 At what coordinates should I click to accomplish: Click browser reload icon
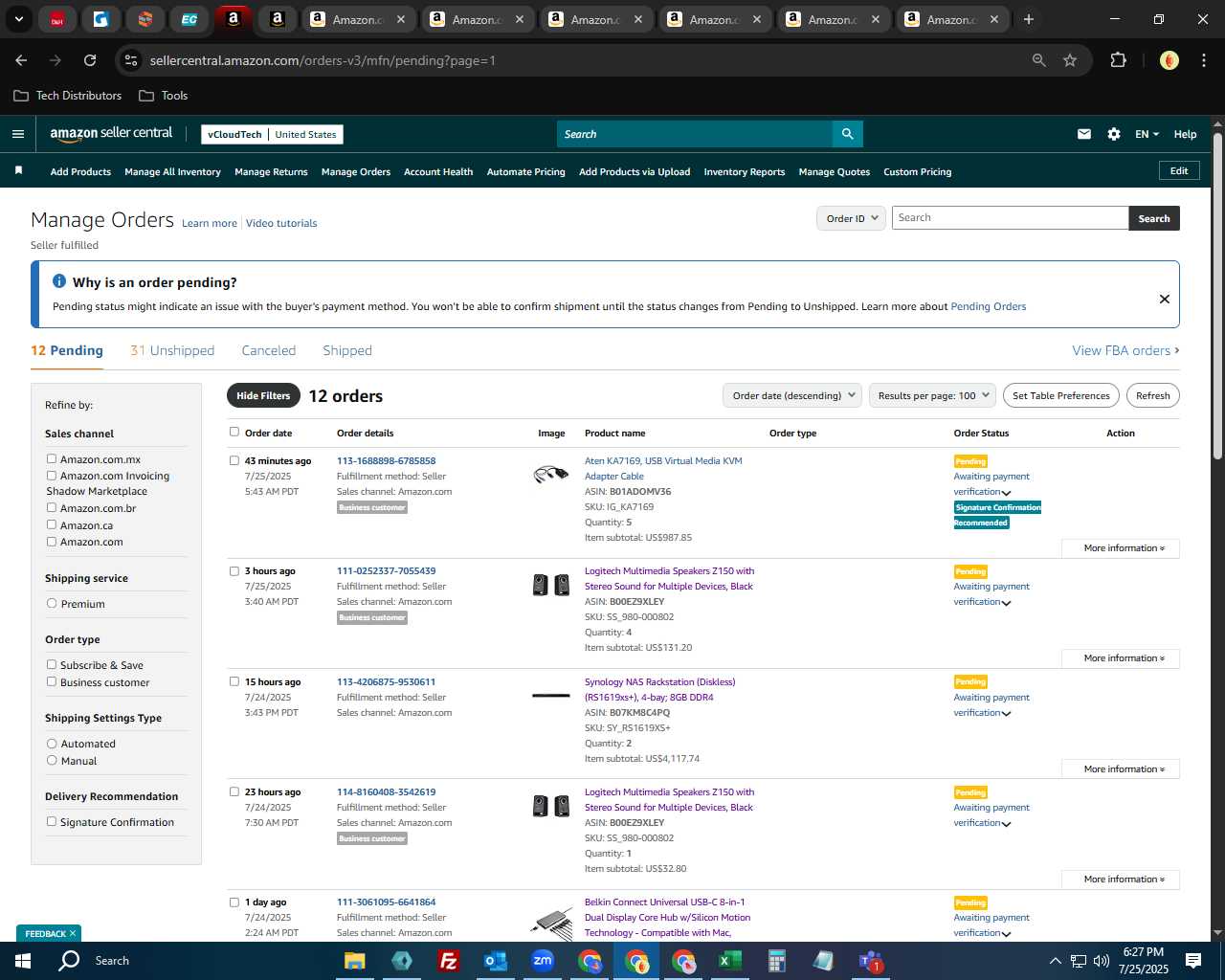pyautogui.click(x=90, y=60)
